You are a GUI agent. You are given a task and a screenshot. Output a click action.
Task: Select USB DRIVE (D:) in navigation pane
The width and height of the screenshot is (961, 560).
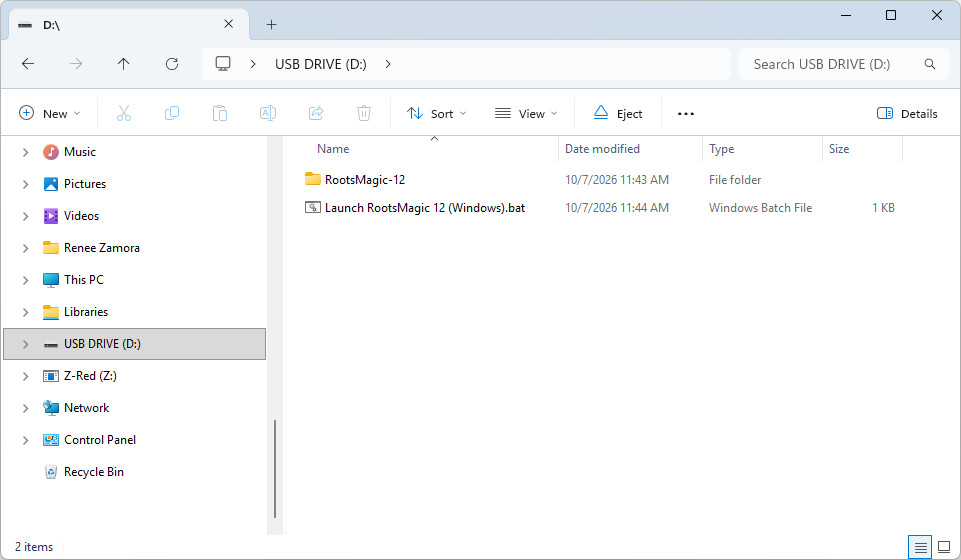tap(134, 344)
